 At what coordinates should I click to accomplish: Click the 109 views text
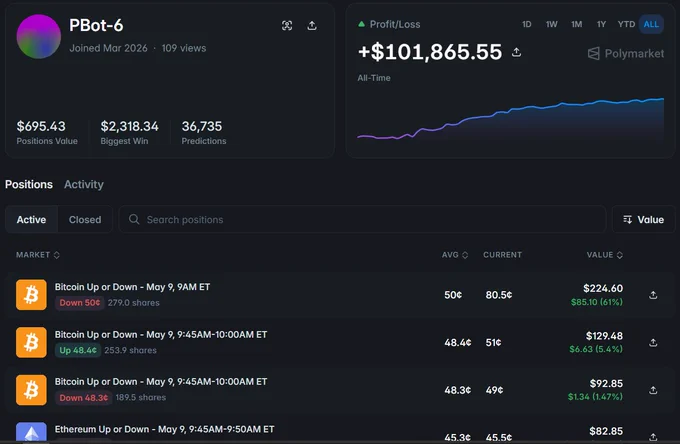pos(184,48)
